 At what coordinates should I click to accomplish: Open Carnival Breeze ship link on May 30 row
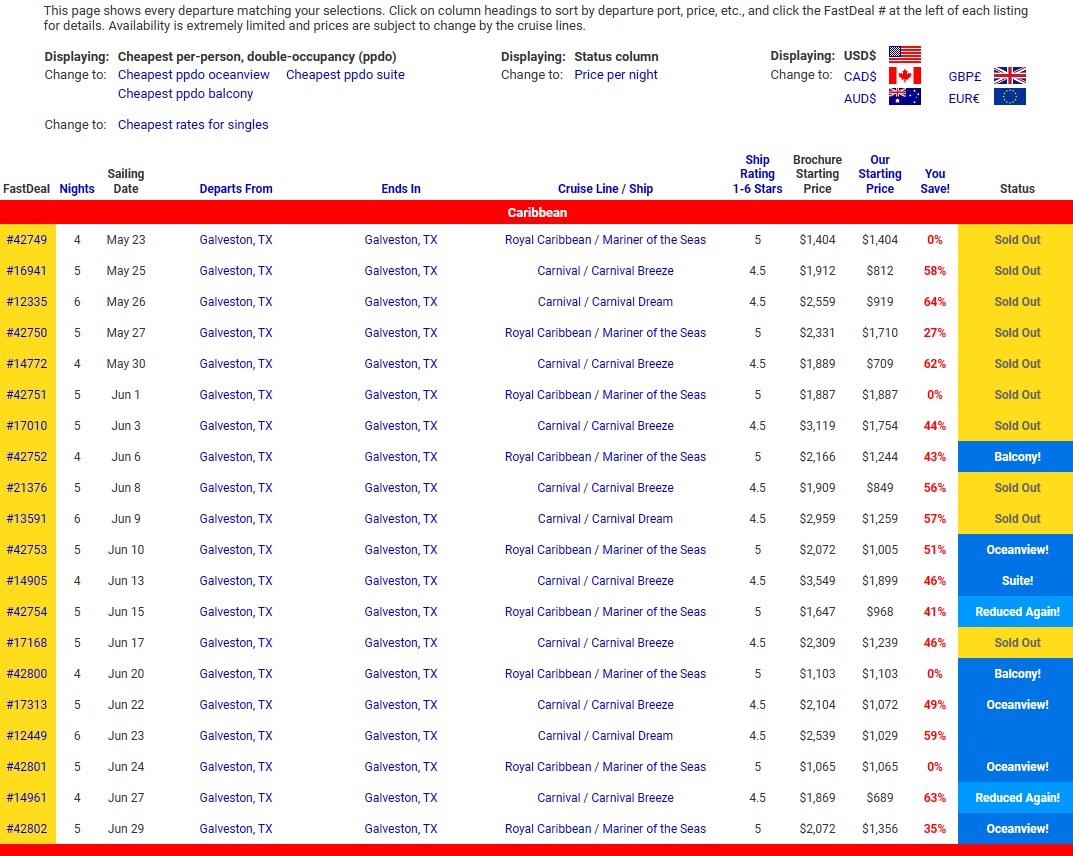coord(632,364)
